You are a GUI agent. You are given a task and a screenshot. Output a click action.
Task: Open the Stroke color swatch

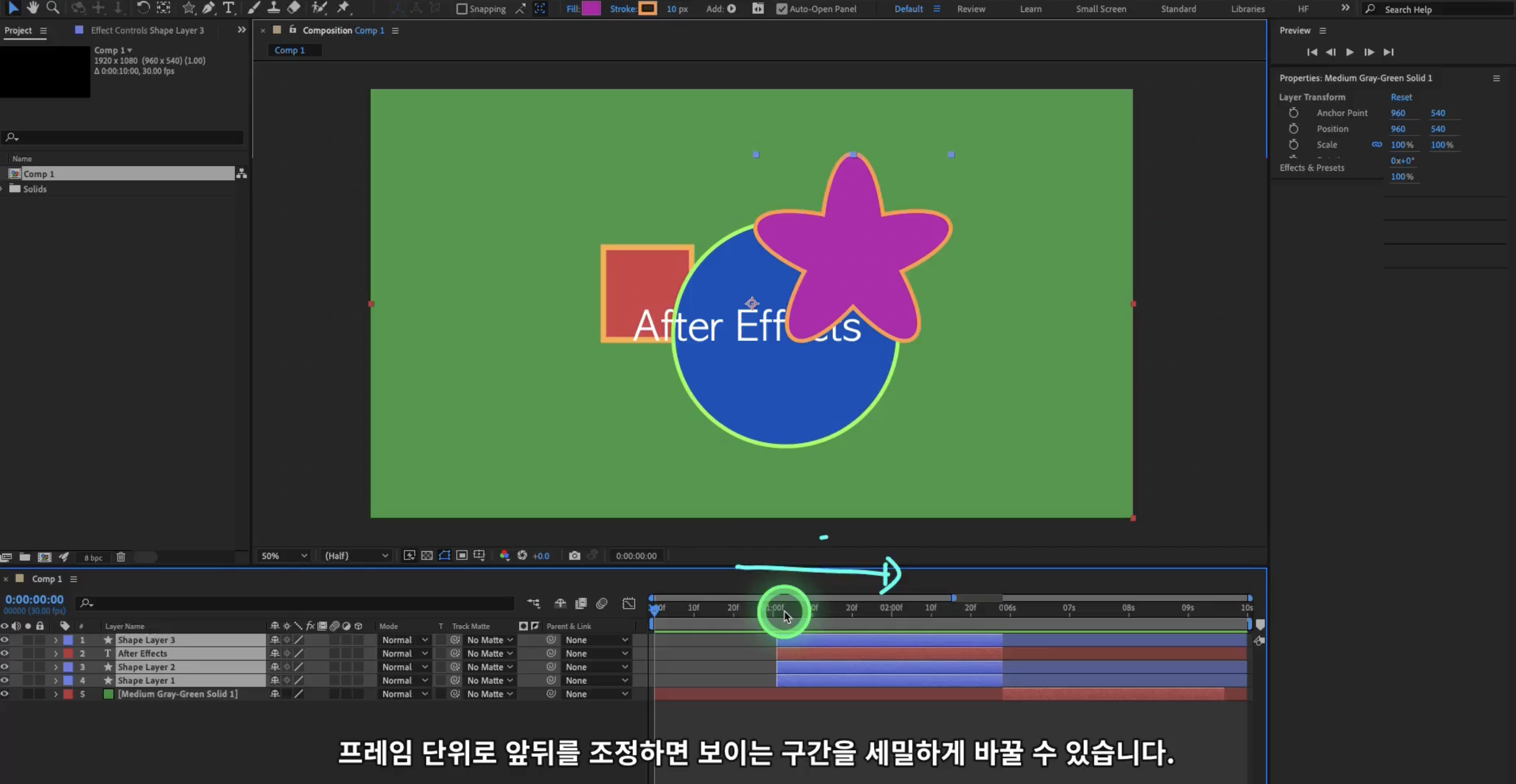pyautogui.click(x=647, y=9)
